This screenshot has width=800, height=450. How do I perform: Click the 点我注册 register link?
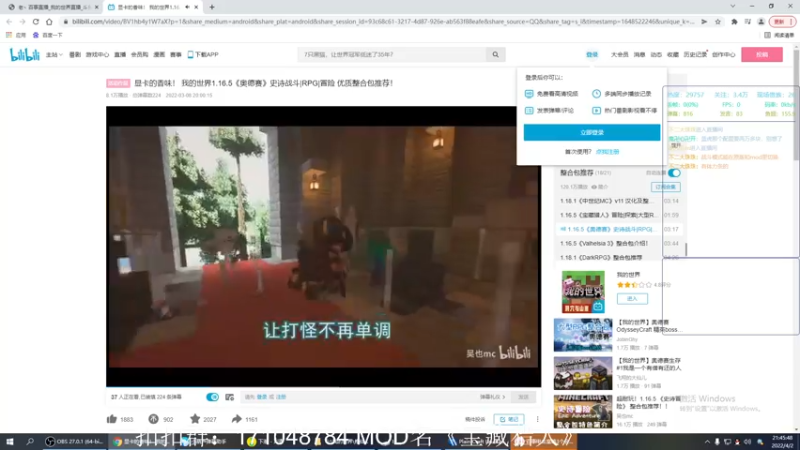click(x=607, y=152)
